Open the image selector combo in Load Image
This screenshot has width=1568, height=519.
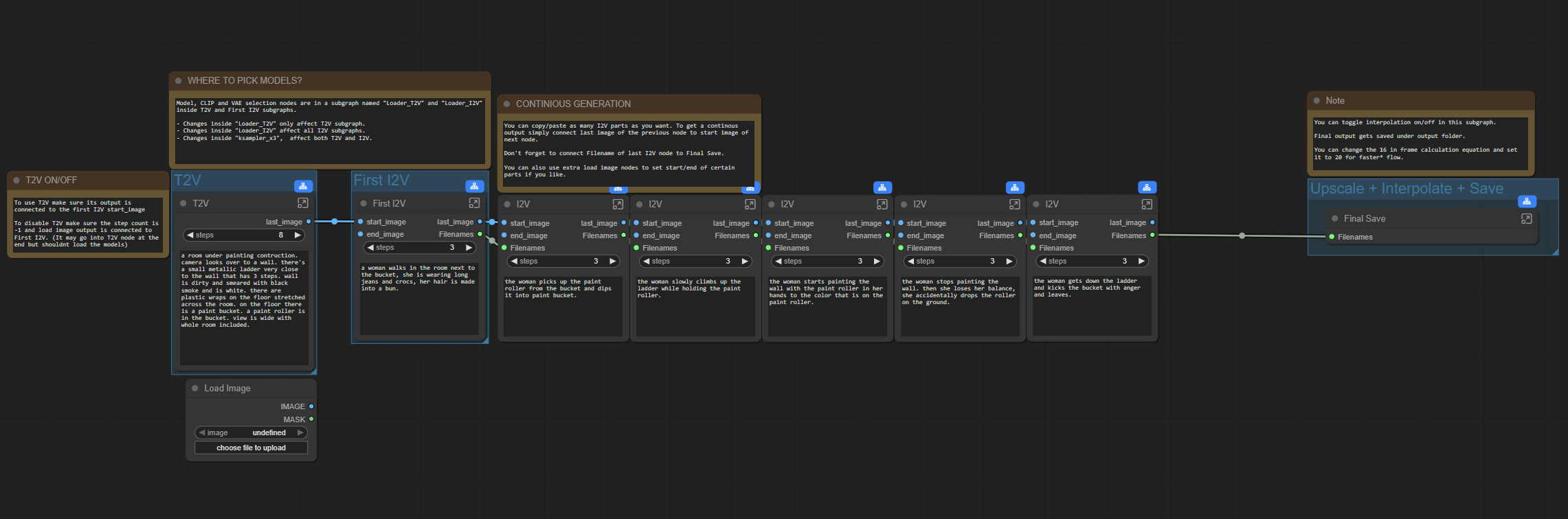click(251, 432)
